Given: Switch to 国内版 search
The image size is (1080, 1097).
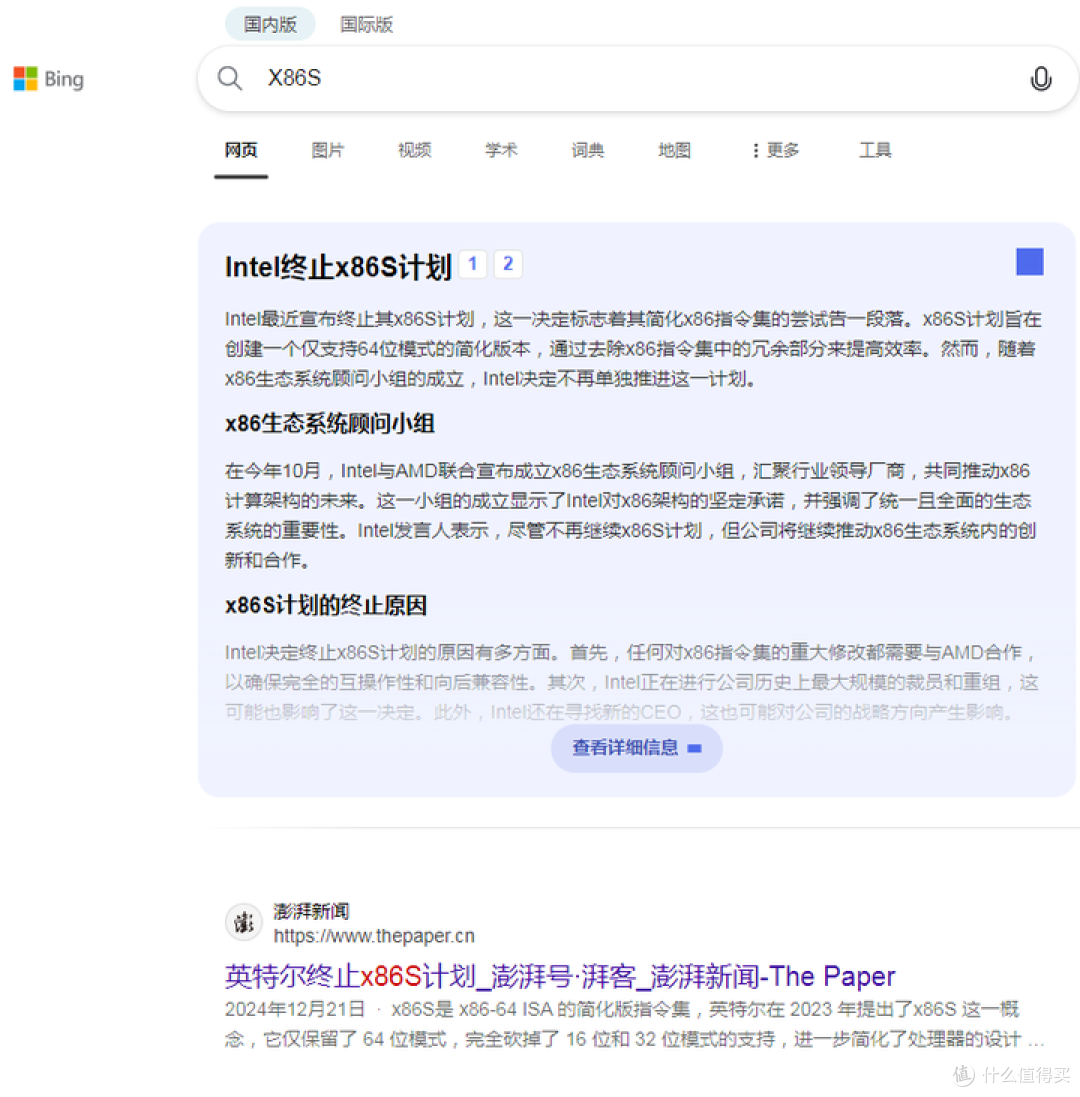Looking at the screenshot, I should click(270, 24).
